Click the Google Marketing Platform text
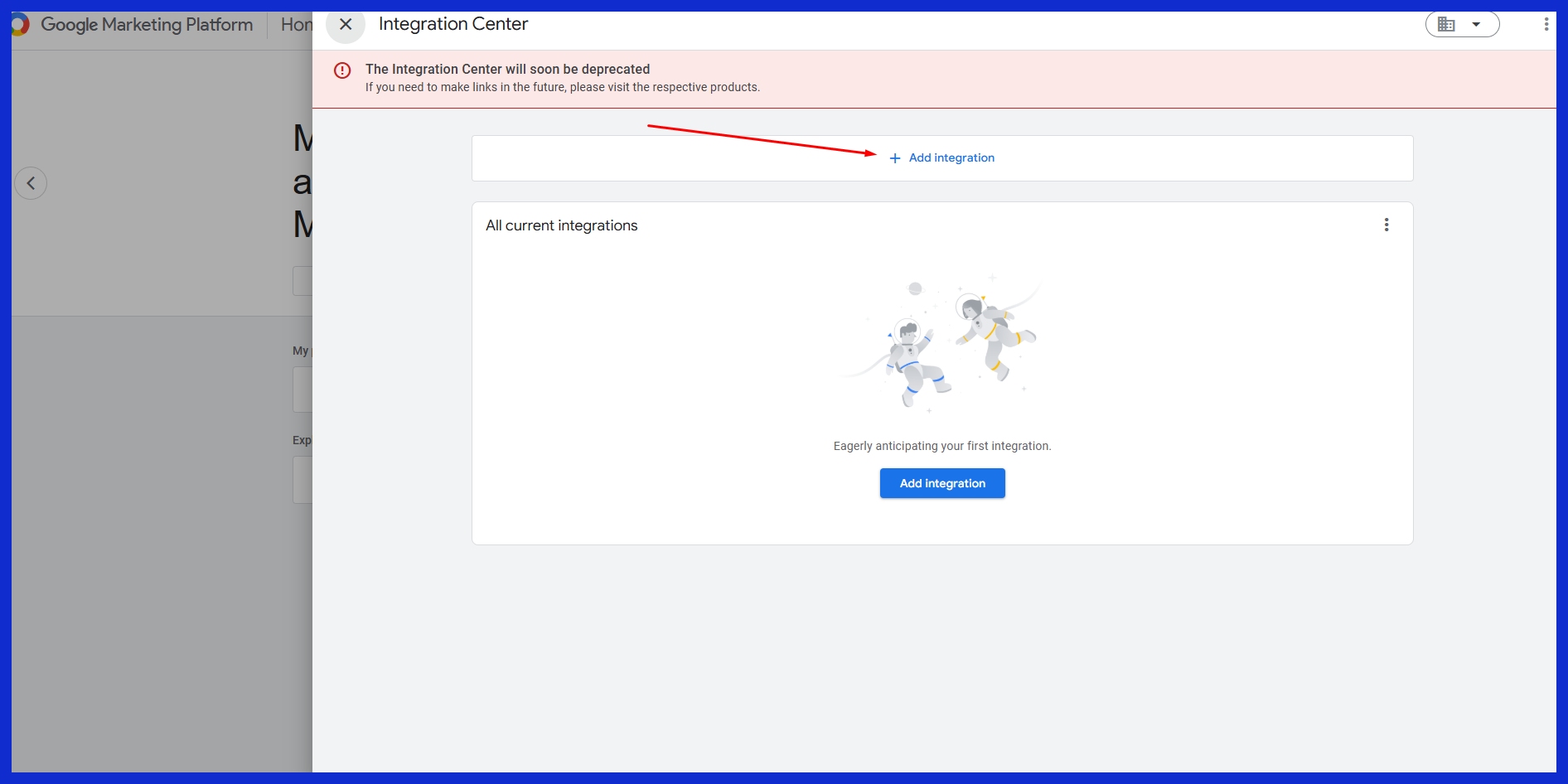 point(147,24)
